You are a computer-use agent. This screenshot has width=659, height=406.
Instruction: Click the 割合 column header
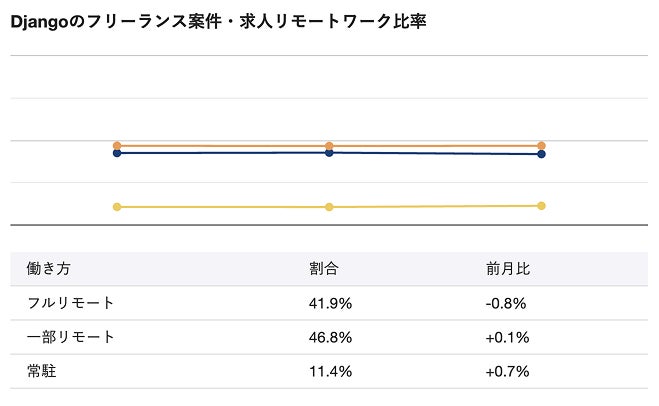(x=324, y=269)
